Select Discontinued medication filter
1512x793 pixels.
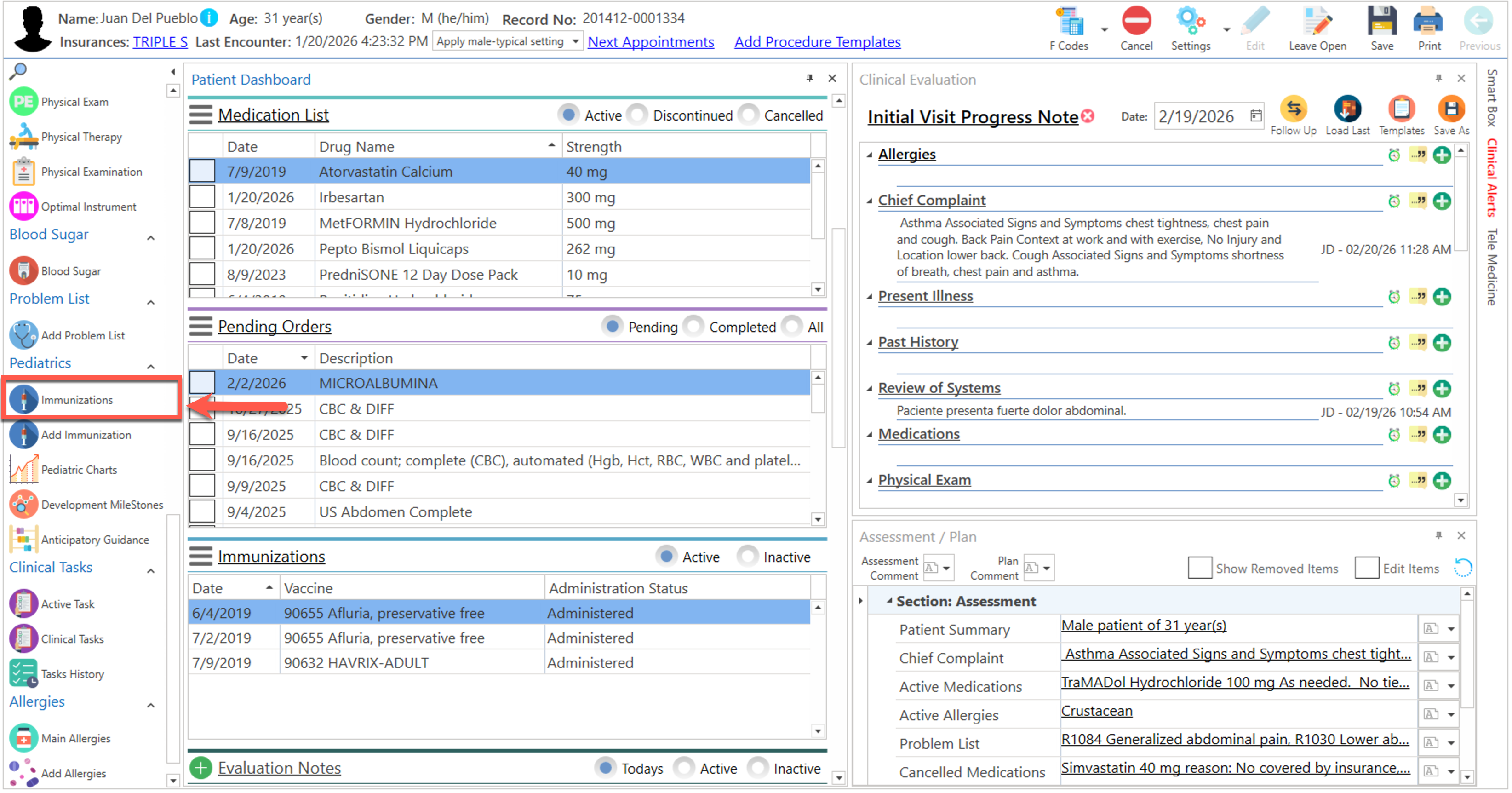tap(637, 115)
